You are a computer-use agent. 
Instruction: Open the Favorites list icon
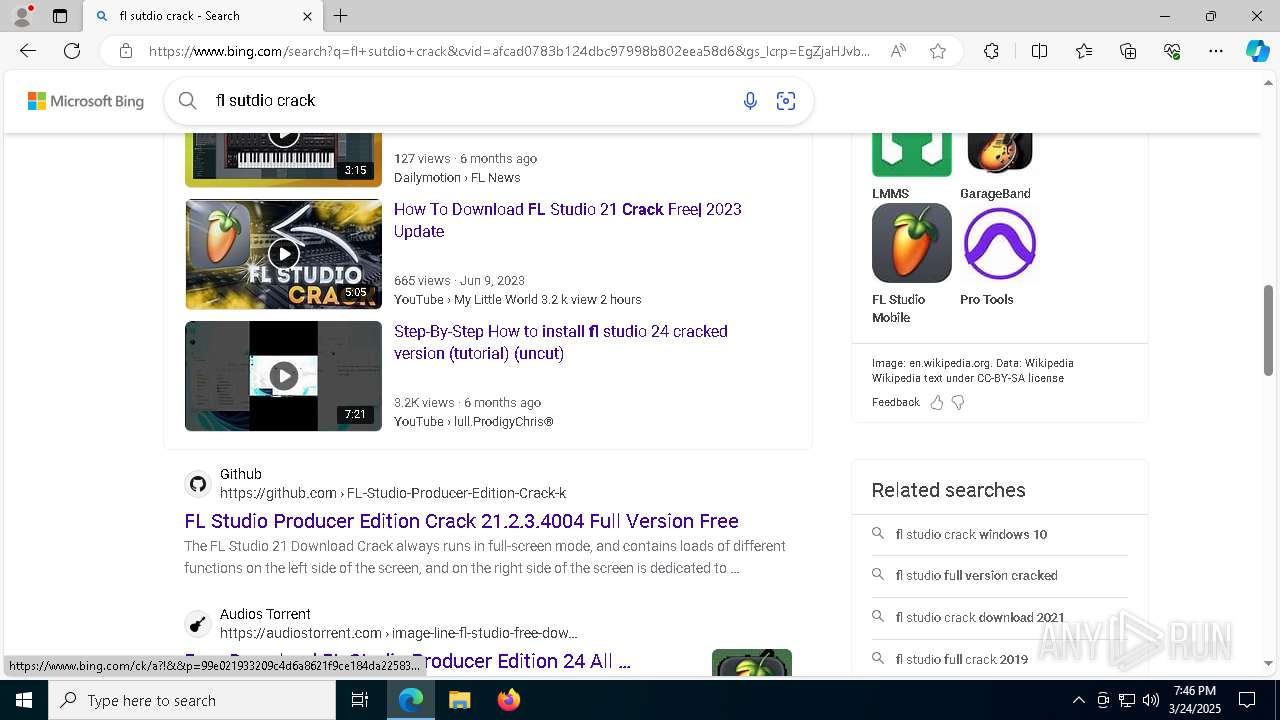(1084, 51)
